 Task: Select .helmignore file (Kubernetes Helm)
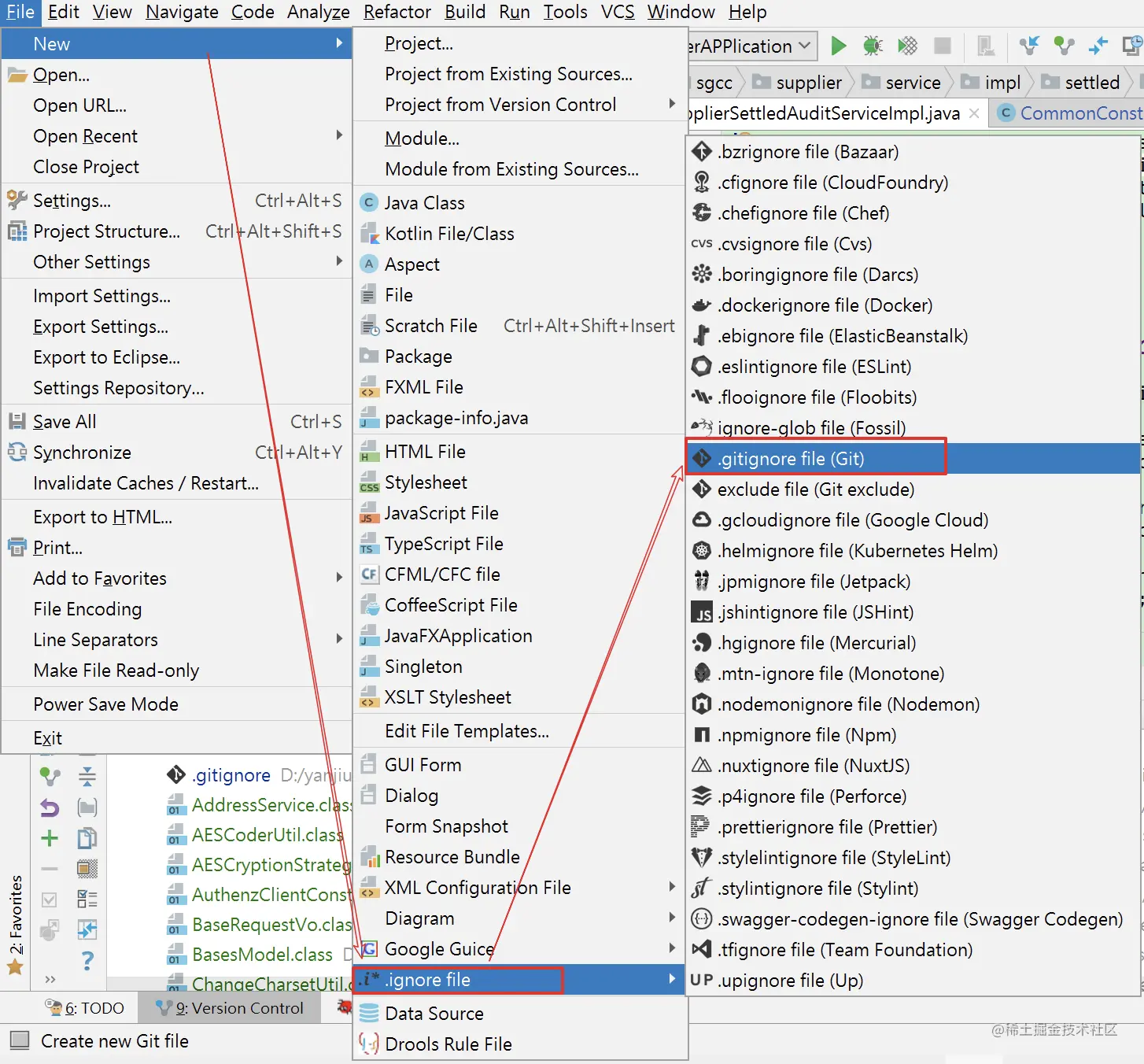pos(914,551)
